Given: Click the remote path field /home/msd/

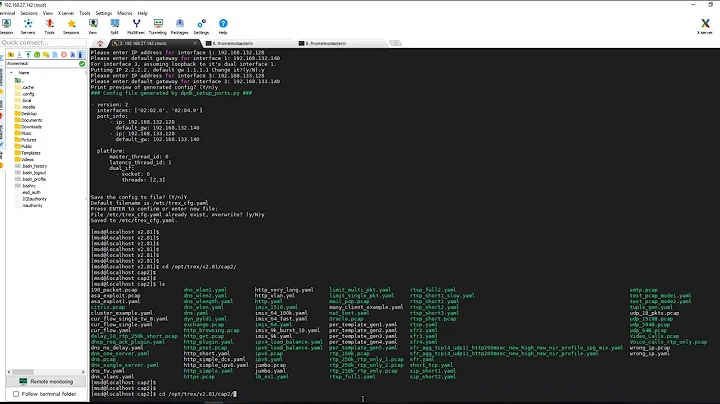Looking at the screenshot, I should [42, 63].
